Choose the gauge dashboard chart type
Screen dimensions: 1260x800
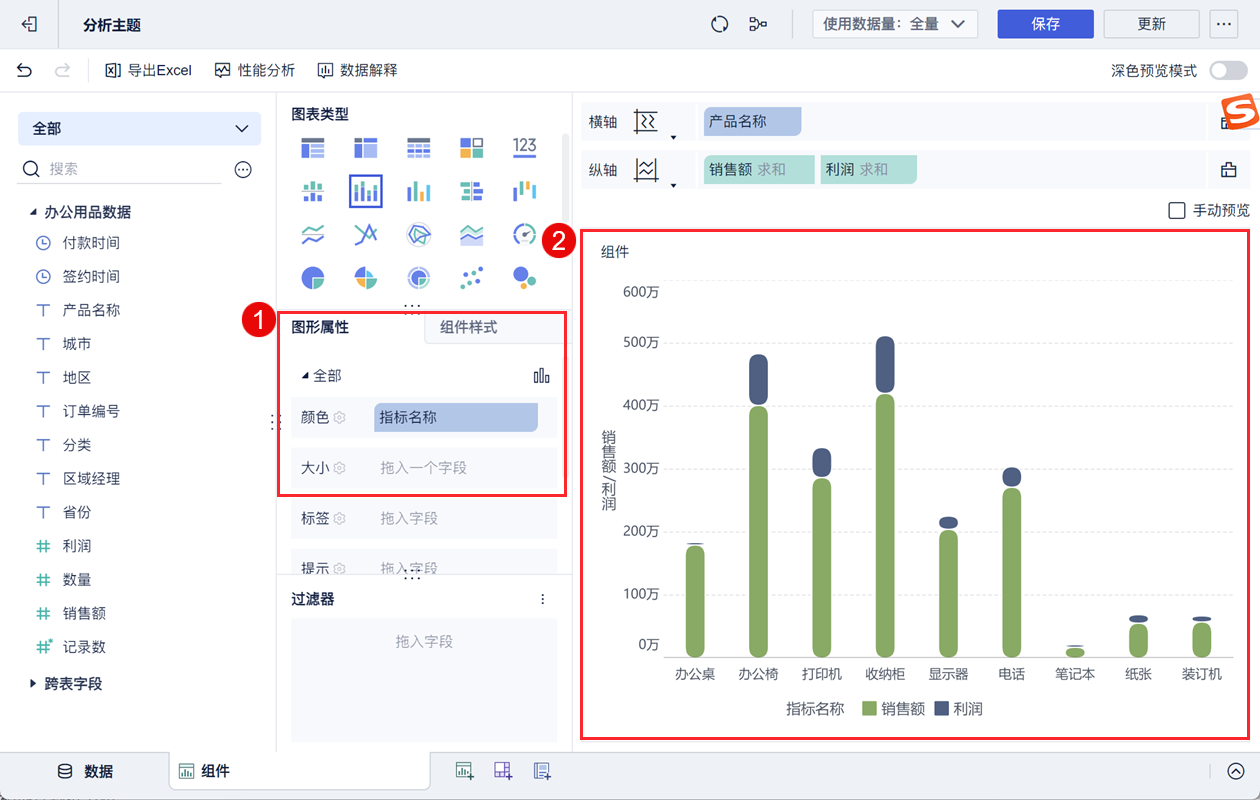[525, 234]
